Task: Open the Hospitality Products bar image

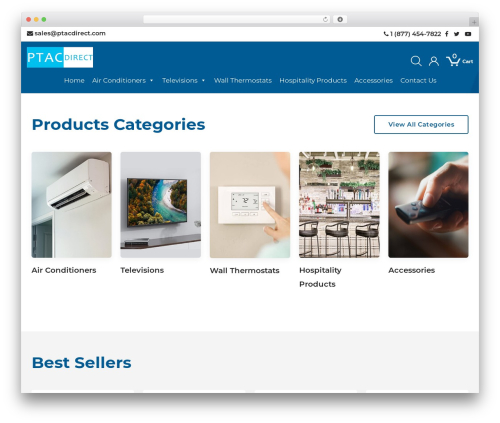Action: point(339,205)
